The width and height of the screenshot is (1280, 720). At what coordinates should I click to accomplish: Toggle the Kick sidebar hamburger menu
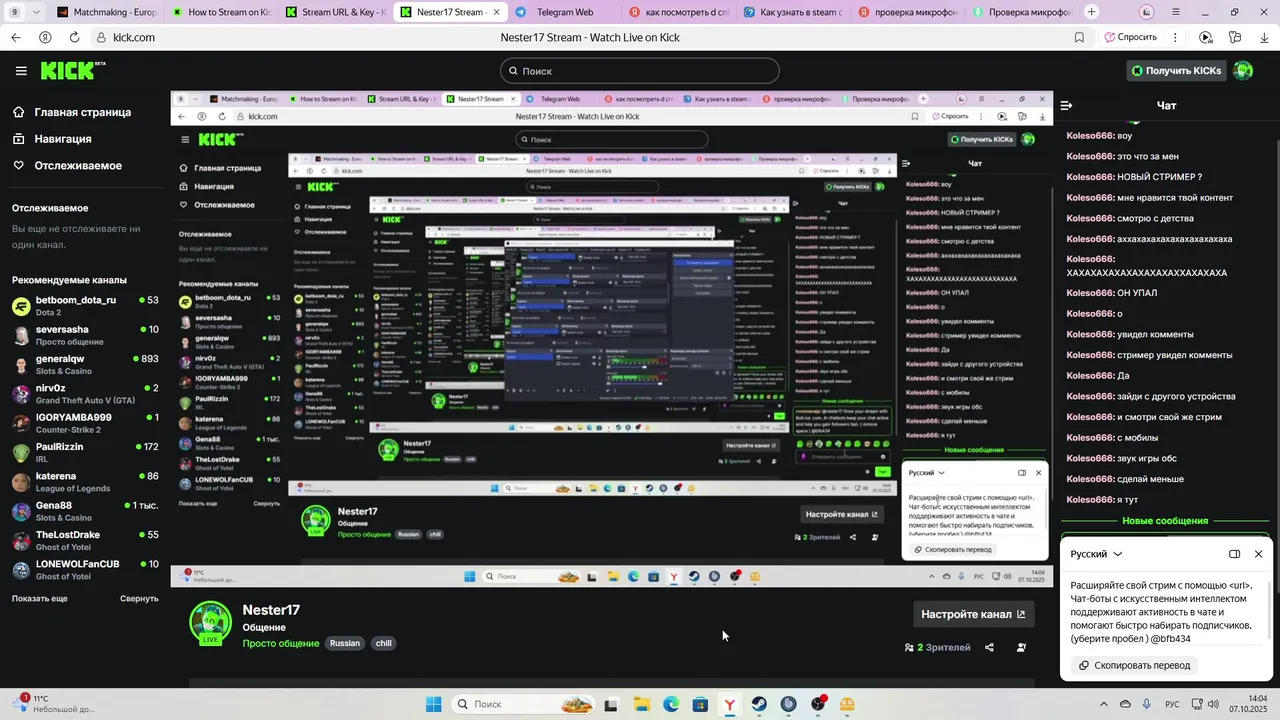(21, 71)
